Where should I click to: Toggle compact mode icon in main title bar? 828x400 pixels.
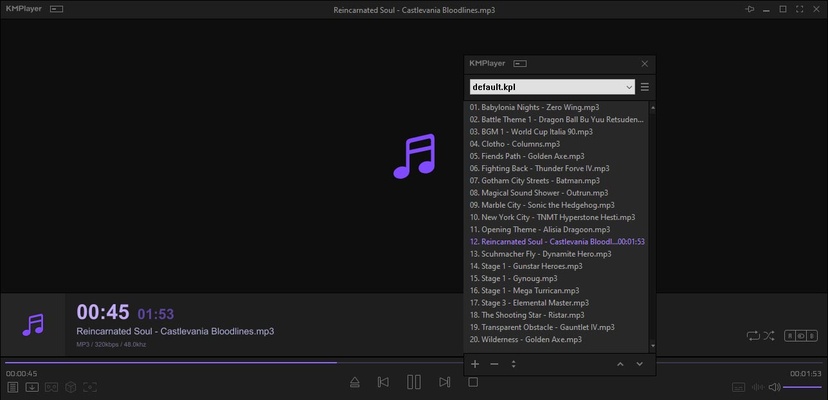57,9
